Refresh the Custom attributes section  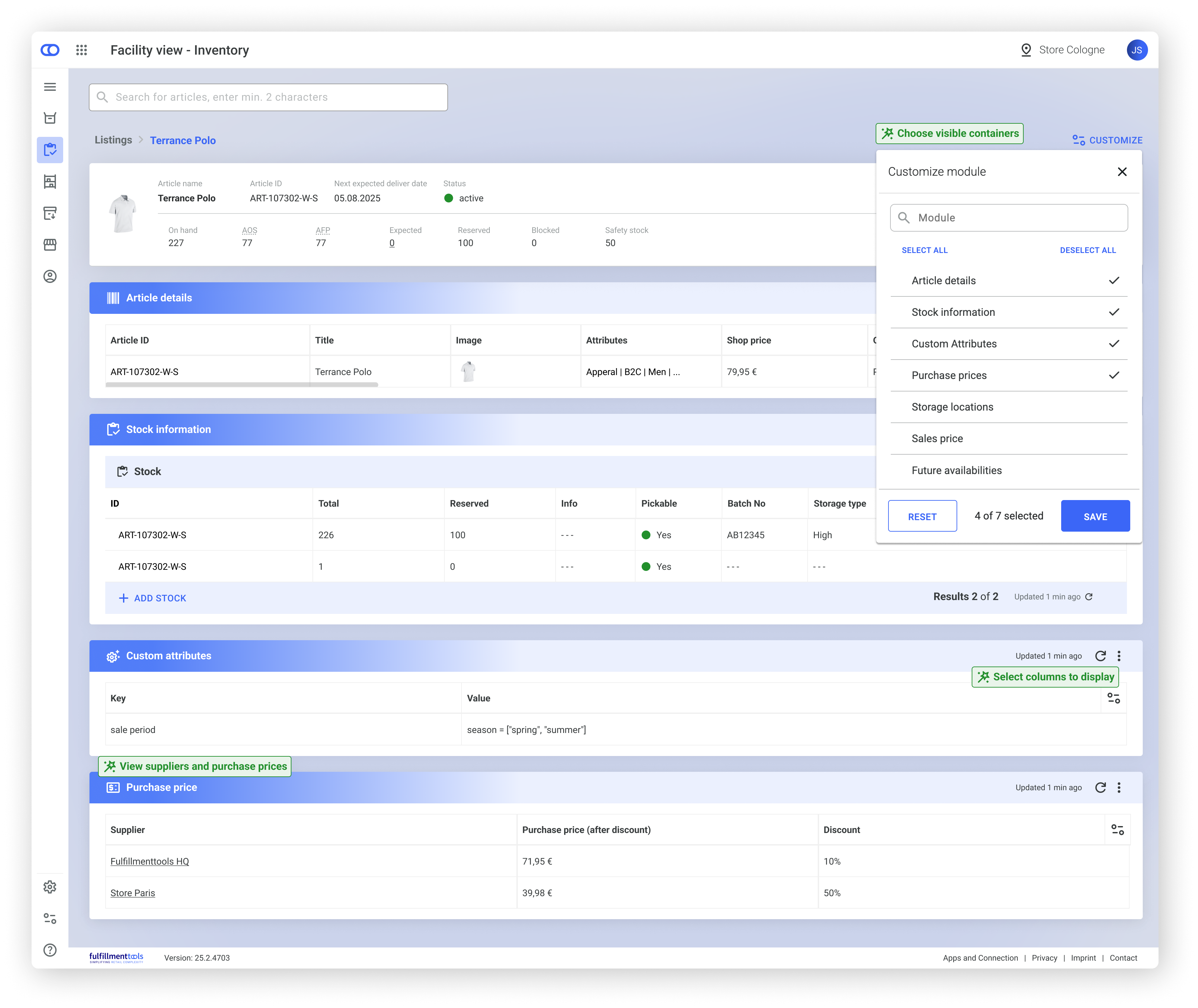(1100, 656)
